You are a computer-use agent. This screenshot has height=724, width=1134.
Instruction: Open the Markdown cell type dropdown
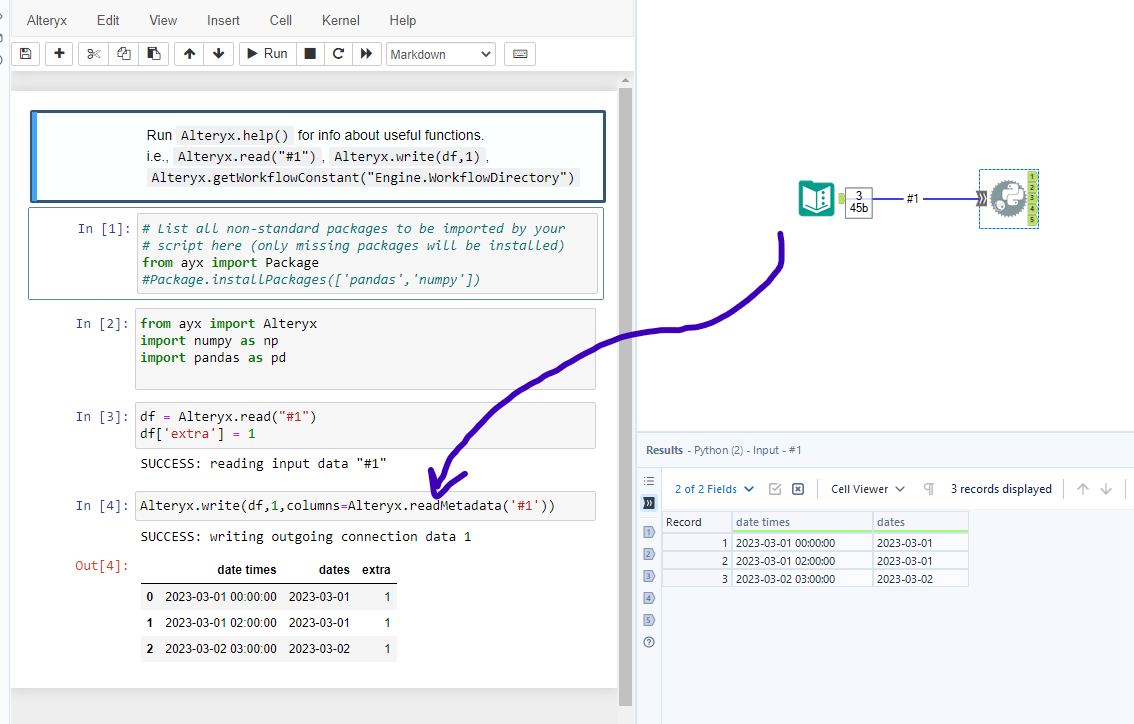pos(440,54)
